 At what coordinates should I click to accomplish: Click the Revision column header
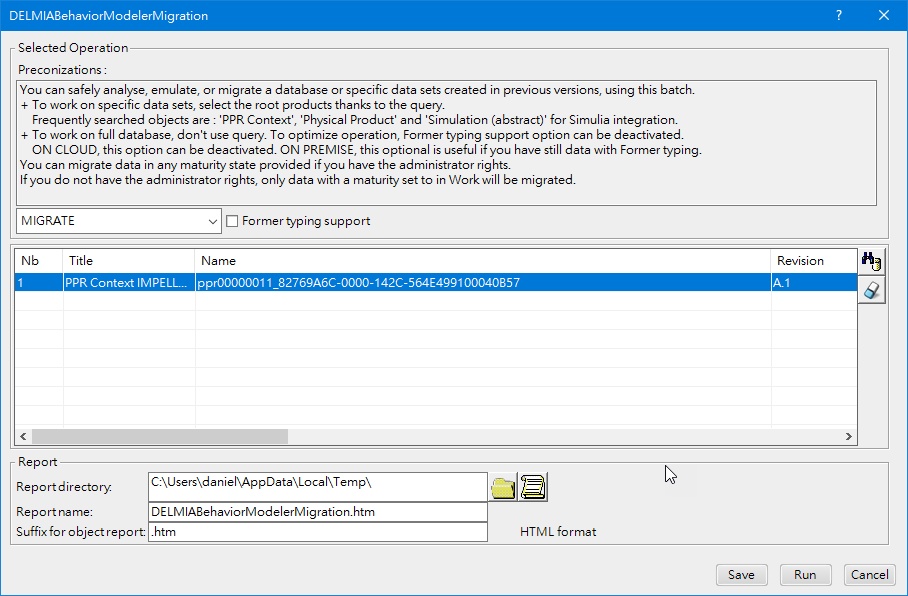pyautogui.click(x=814, y=261)
